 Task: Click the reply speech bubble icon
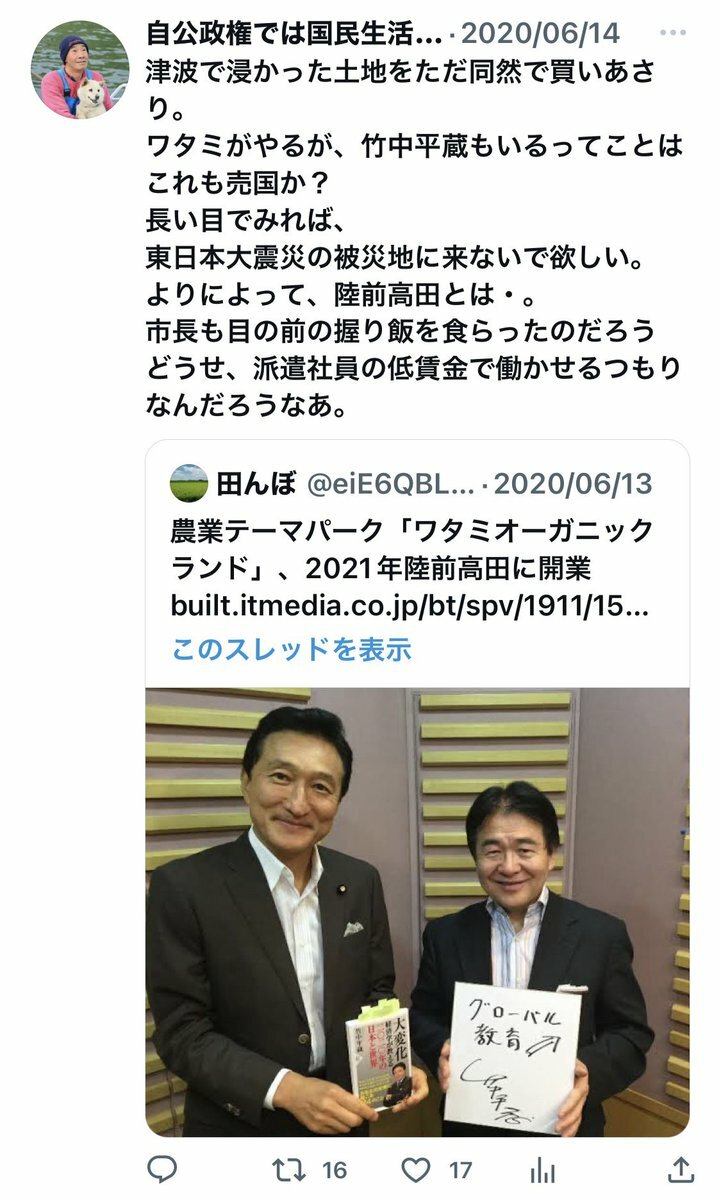162,1169
